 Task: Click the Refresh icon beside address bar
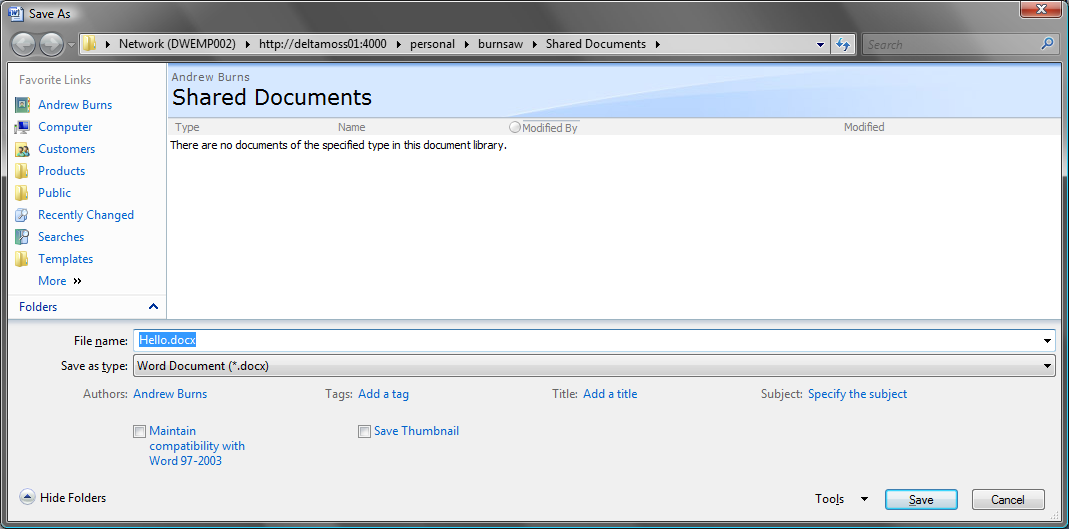click(843, 44)
